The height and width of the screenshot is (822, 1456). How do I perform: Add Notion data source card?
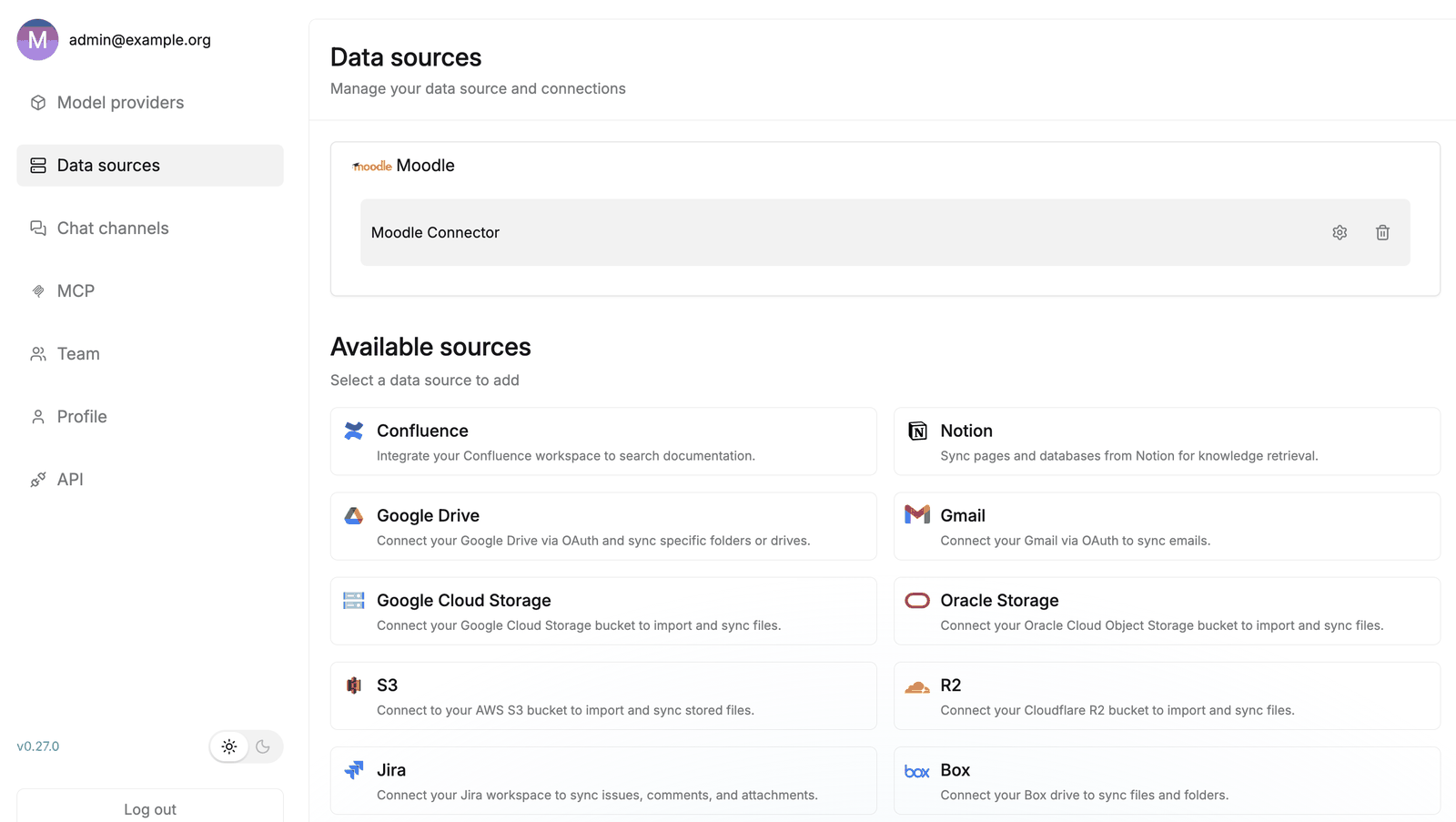pyautogui.click(x=1167, y=441)
